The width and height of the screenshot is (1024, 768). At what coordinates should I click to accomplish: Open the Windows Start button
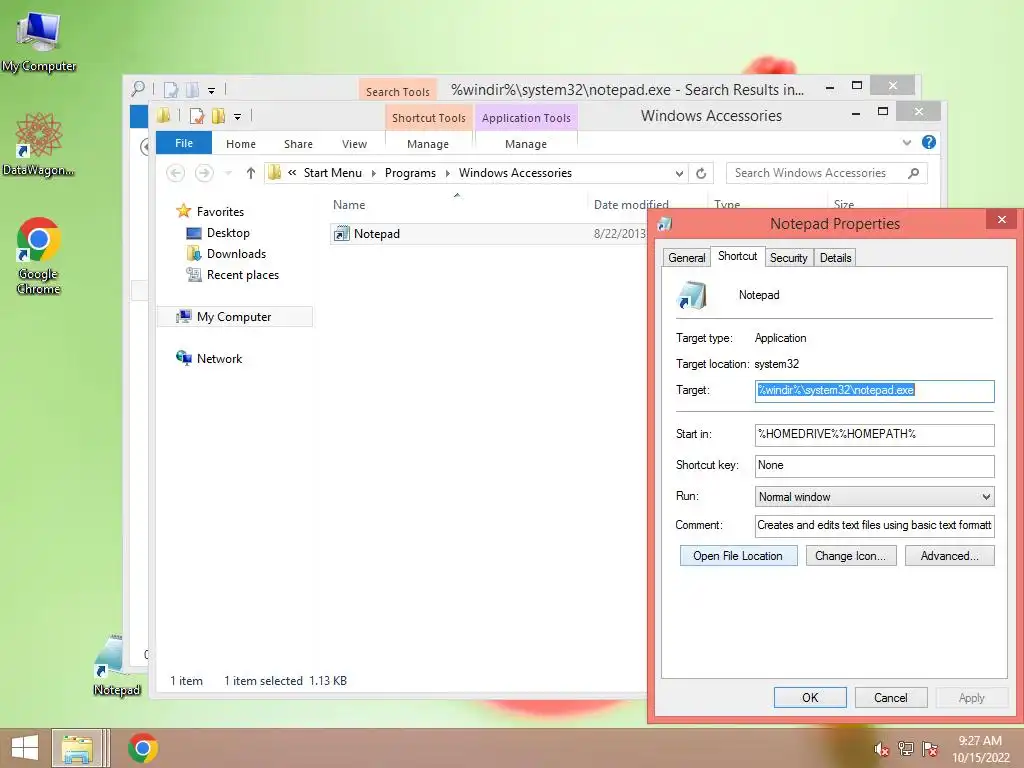coord(25,748)
